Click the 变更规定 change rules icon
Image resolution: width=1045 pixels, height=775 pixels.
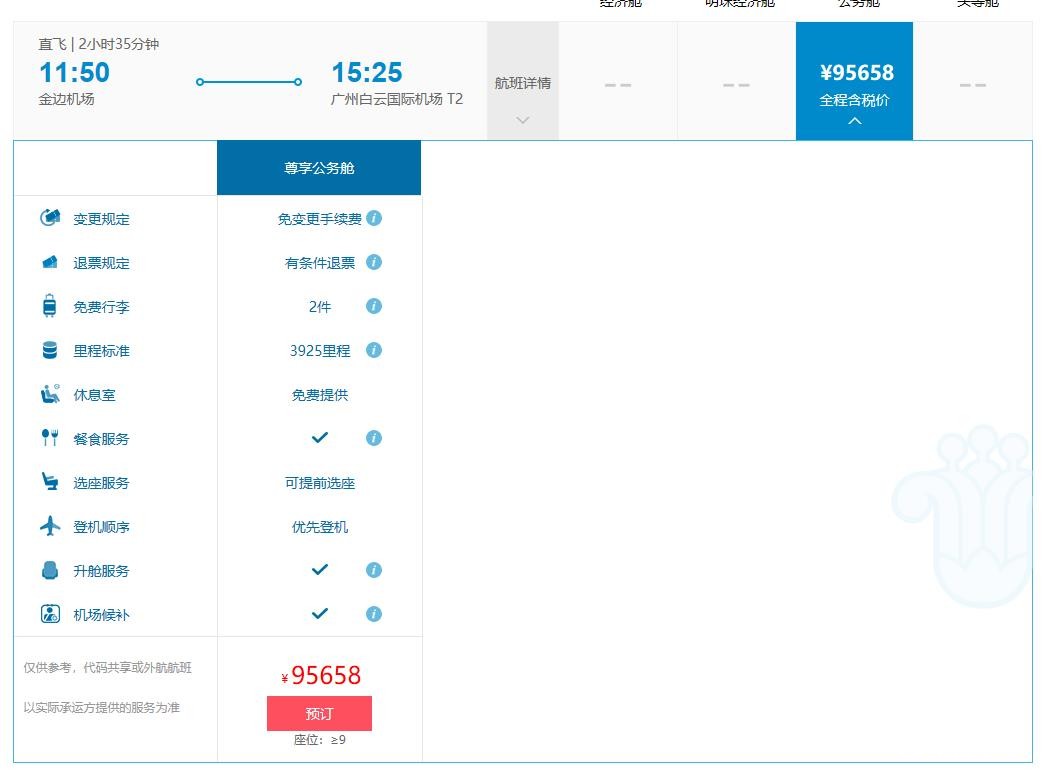pyautogui.click(x=50, y=217)
